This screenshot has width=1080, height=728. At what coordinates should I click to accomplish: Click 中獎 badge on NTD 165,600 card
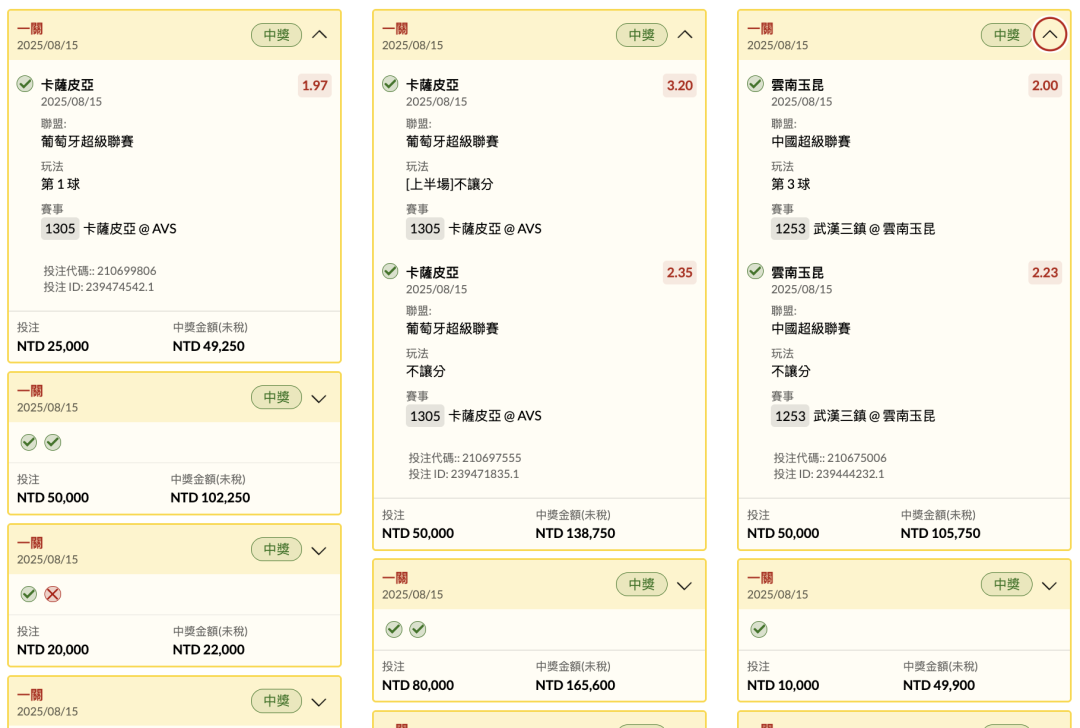(641, 584)
